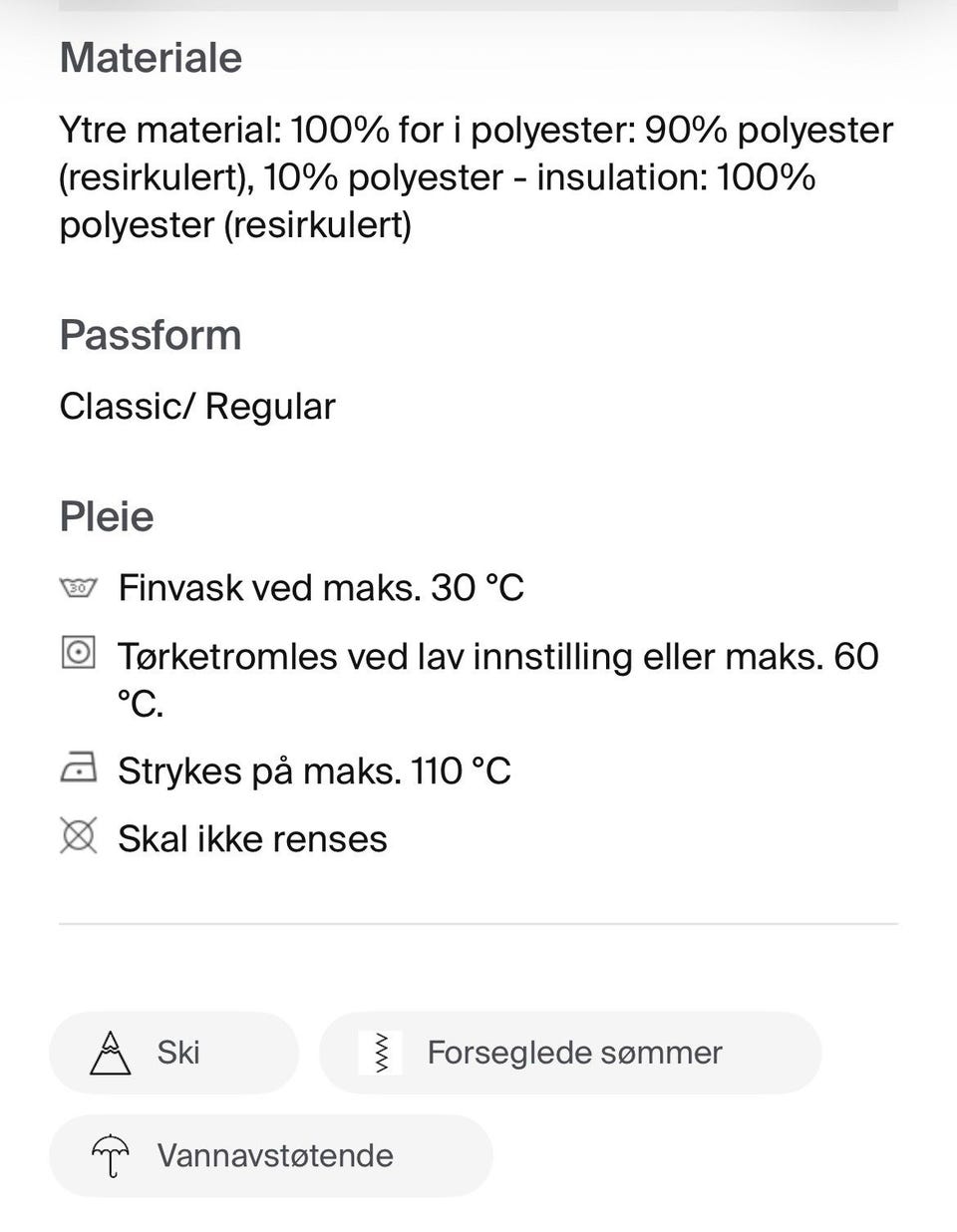Select the Ski tag label
Viewport: 957px width, 1232px height.
click(x=178, y=1053)
